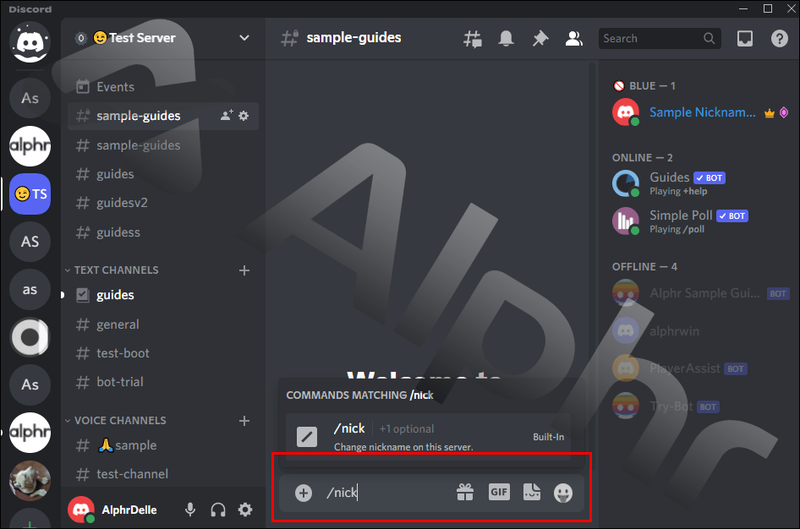Switch to TS Test Server icon
This screenshot has height=529, width=800.
30,194
